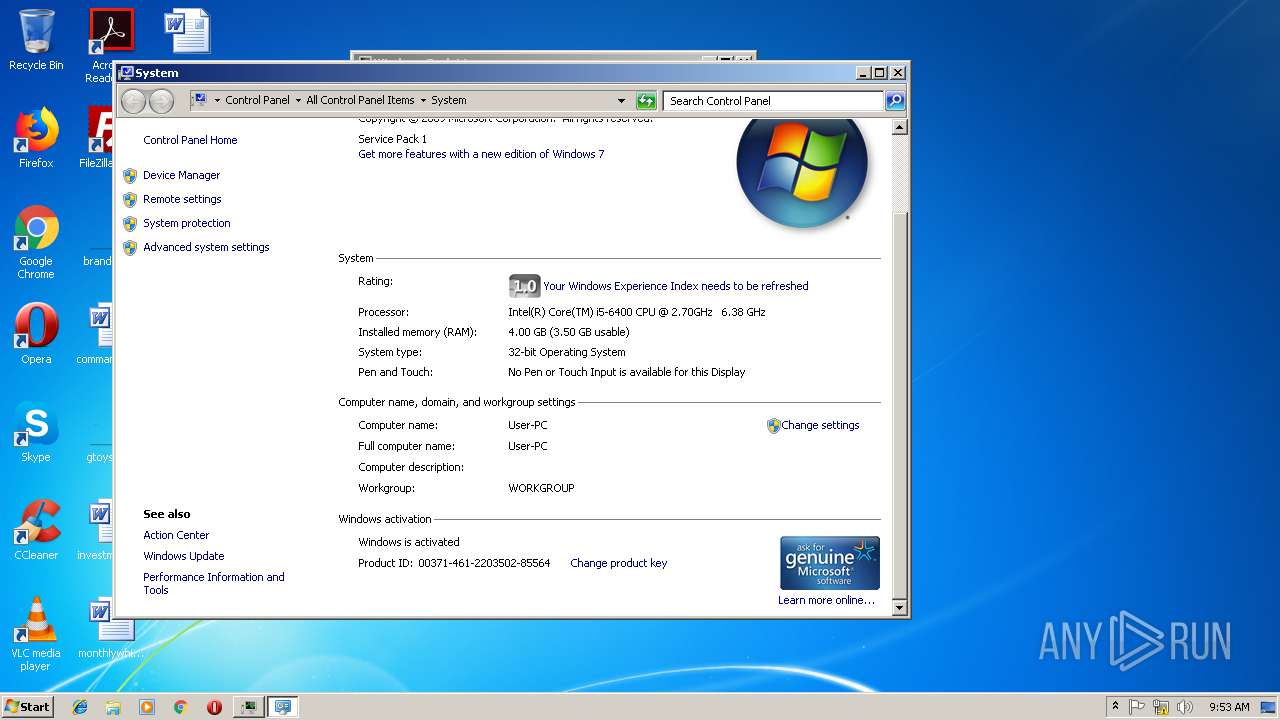Image resolution: width=1280 pixels, height=720 pixels.
Task: Open Advanced system settings link
Action: (206, 247)
